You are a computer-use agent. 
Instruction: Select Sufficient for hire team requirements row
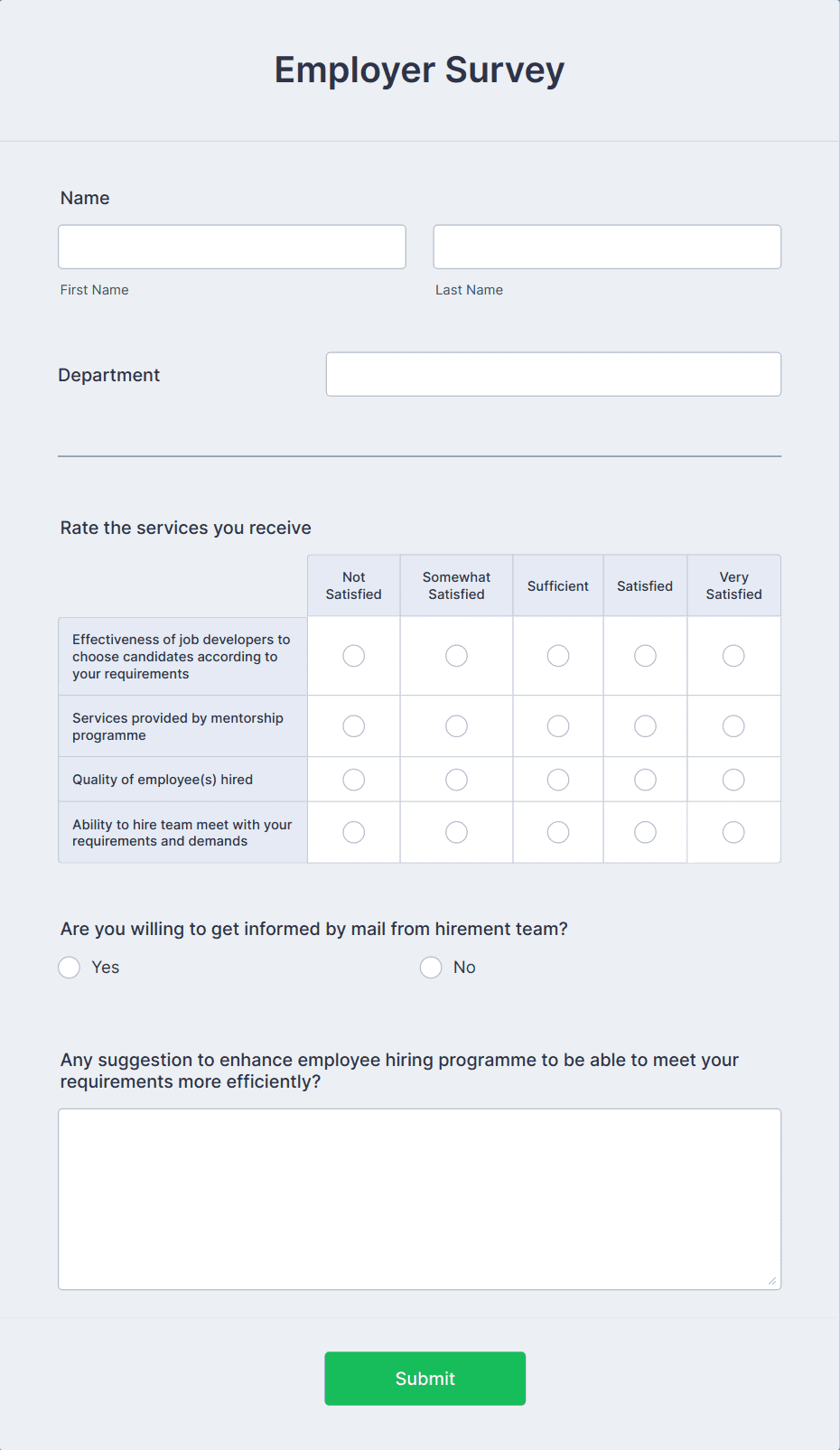[x=557, y=832]
